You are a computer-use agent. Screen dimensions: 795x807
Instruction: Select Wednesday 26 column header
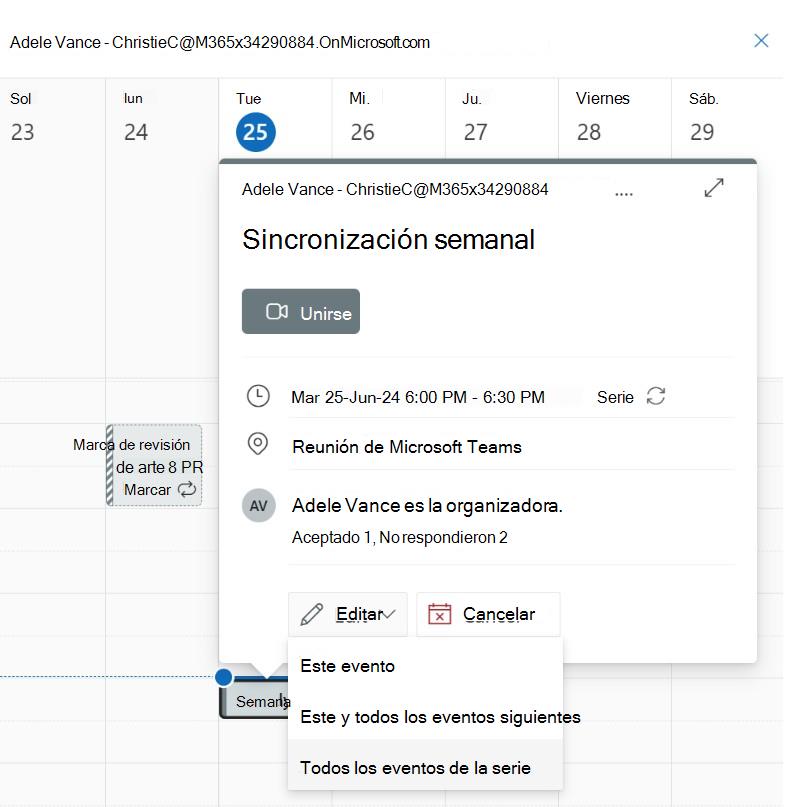click(388, 117)
